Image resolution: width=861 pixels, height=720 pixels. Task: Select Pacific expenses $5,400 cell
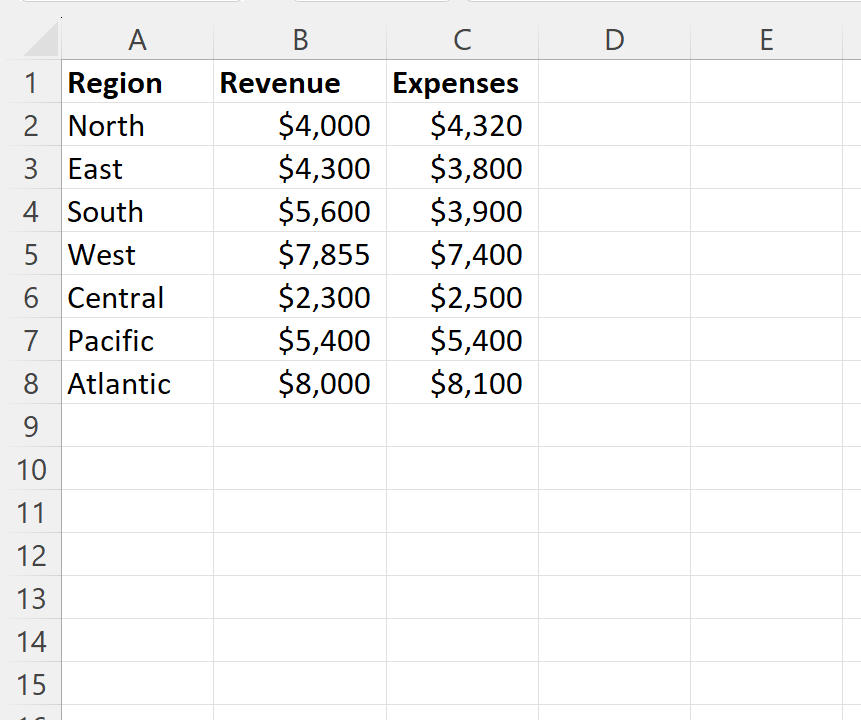(x=462, y=339)
